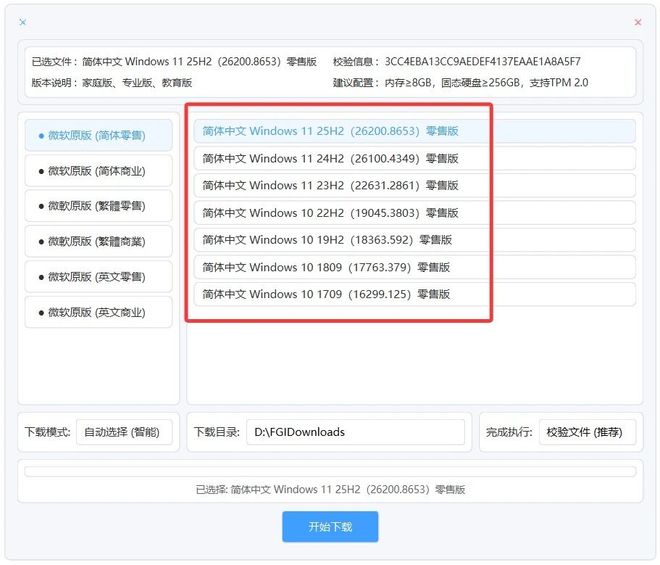
Task: Close the dialog with the red X
Action: [x=638, y=22]
